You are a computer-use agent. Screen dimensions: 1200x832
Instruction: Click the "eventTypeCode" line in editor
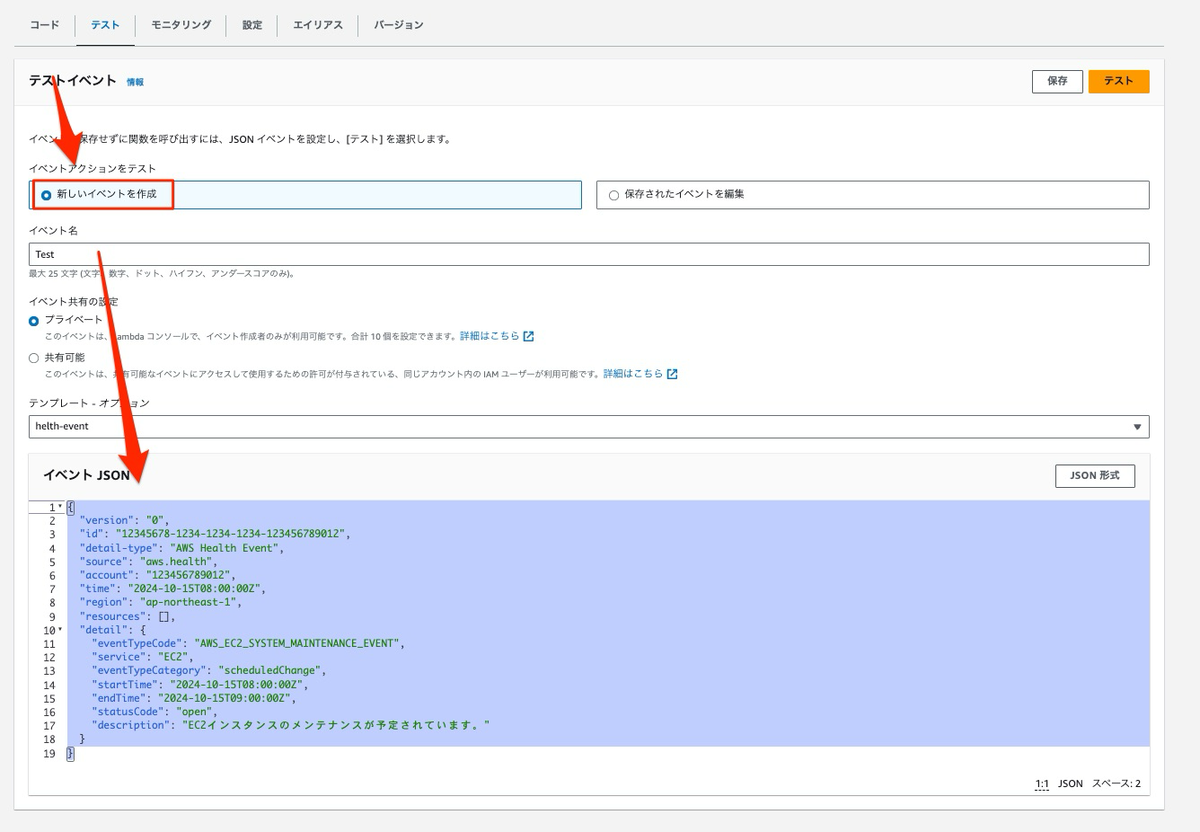click(x=248, y=643)
